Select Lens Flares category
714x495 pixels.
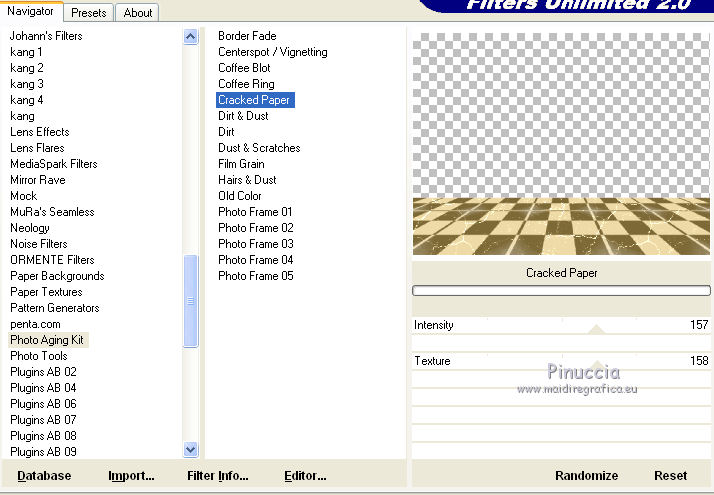(37, 148)
